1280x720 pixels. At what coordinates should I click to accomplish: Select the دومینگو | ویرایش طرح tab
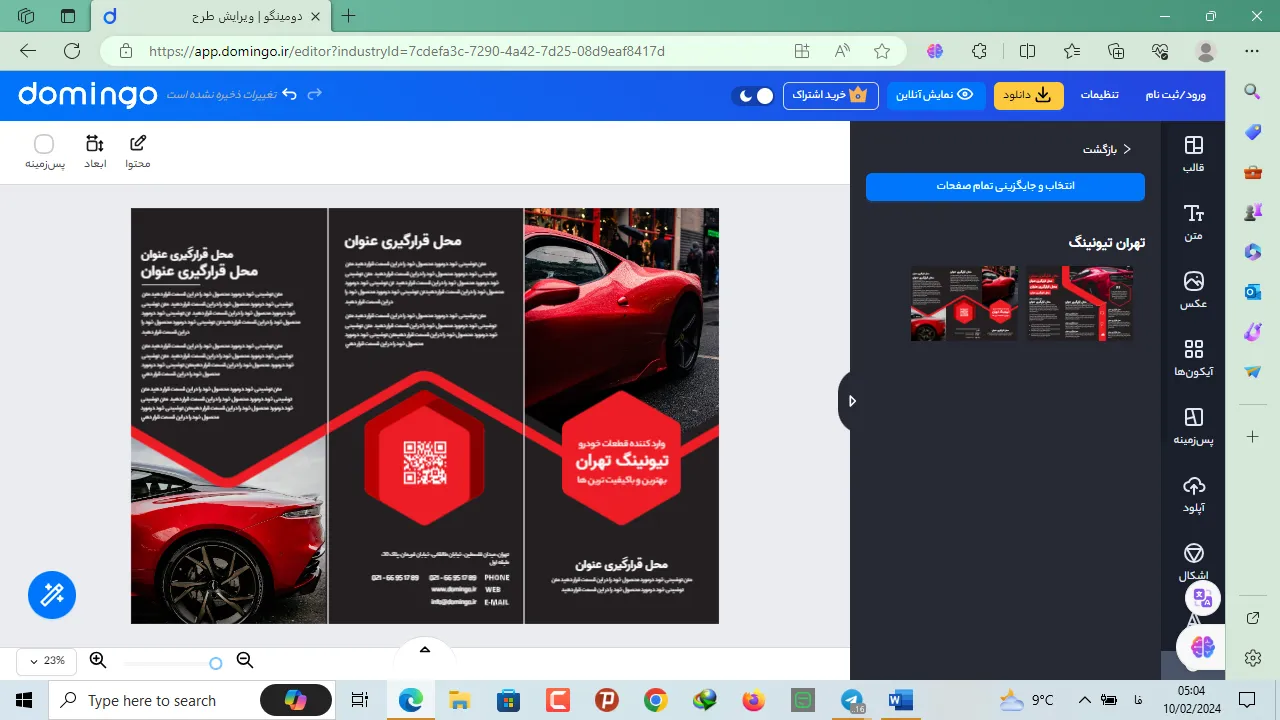(x=211, y=17)
